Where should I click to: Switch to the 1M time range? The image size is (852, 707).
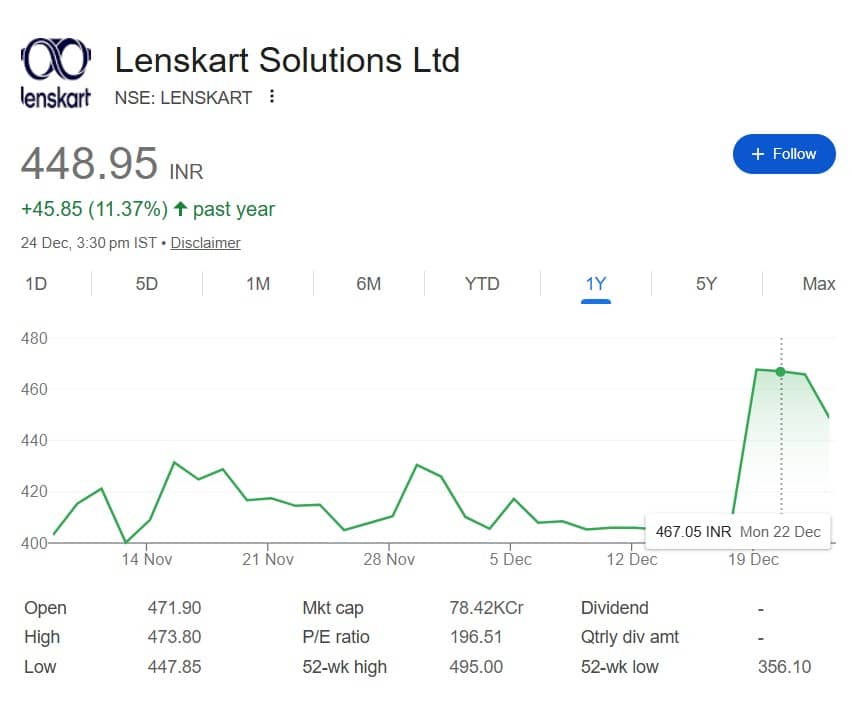257,284
